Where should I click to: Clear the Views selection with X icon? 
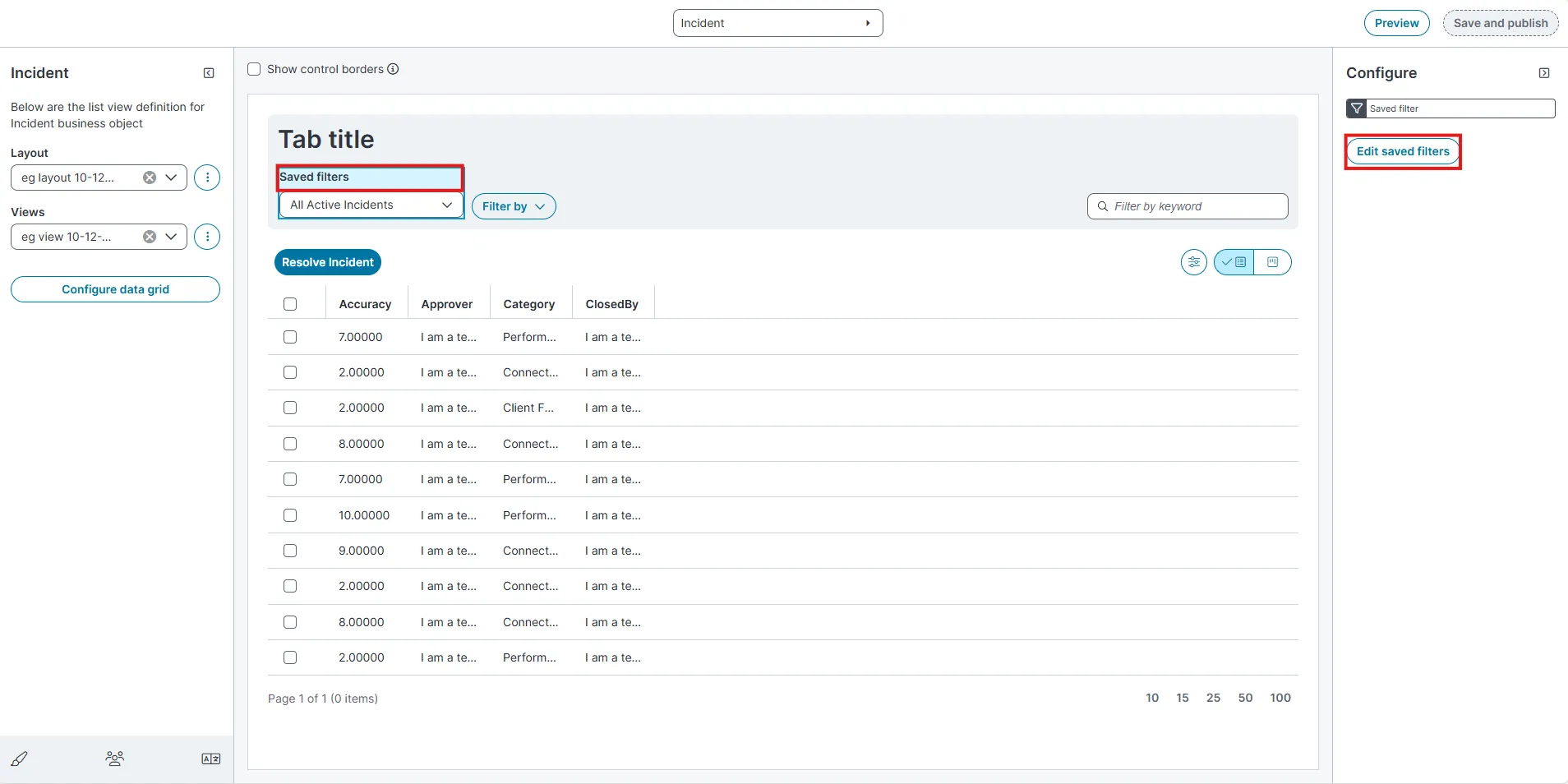(x=150, y=237)
